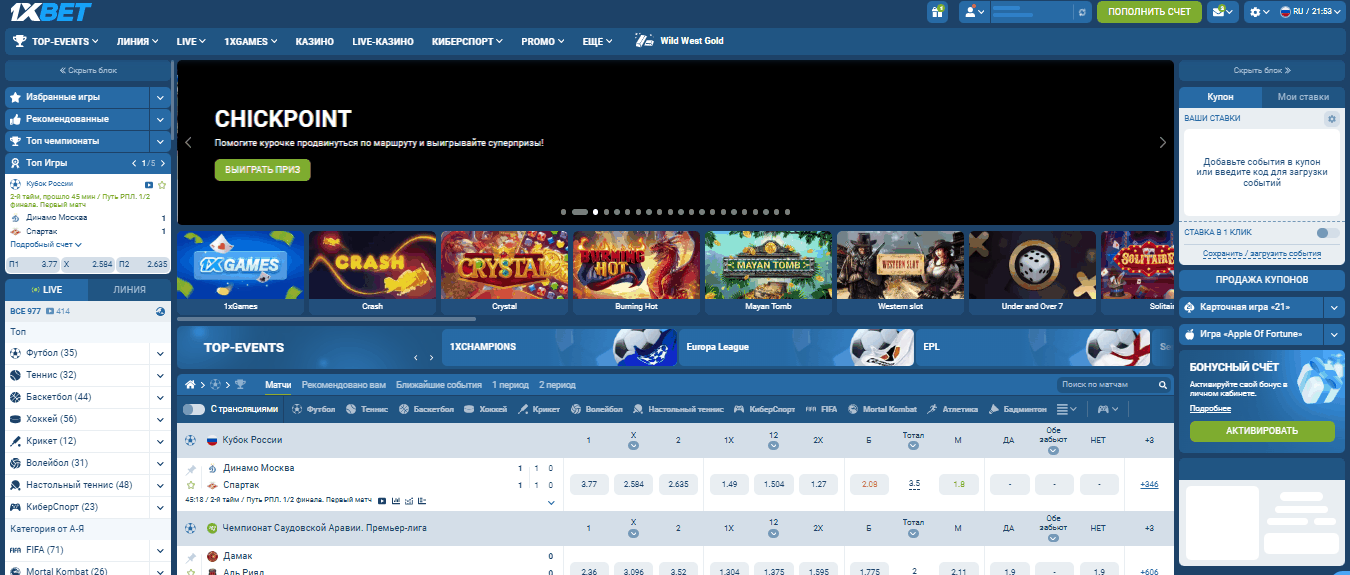Click АКТИВИРОВАТЬ bonus button
Image resolution: width=1350 pixels, height=575 pixels.
click(x=1262, y=431)
